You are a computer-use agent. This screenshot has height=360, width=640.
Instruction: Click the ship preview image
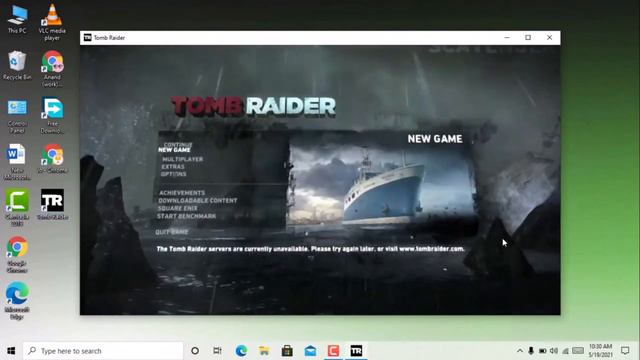(x=382, y=186)
